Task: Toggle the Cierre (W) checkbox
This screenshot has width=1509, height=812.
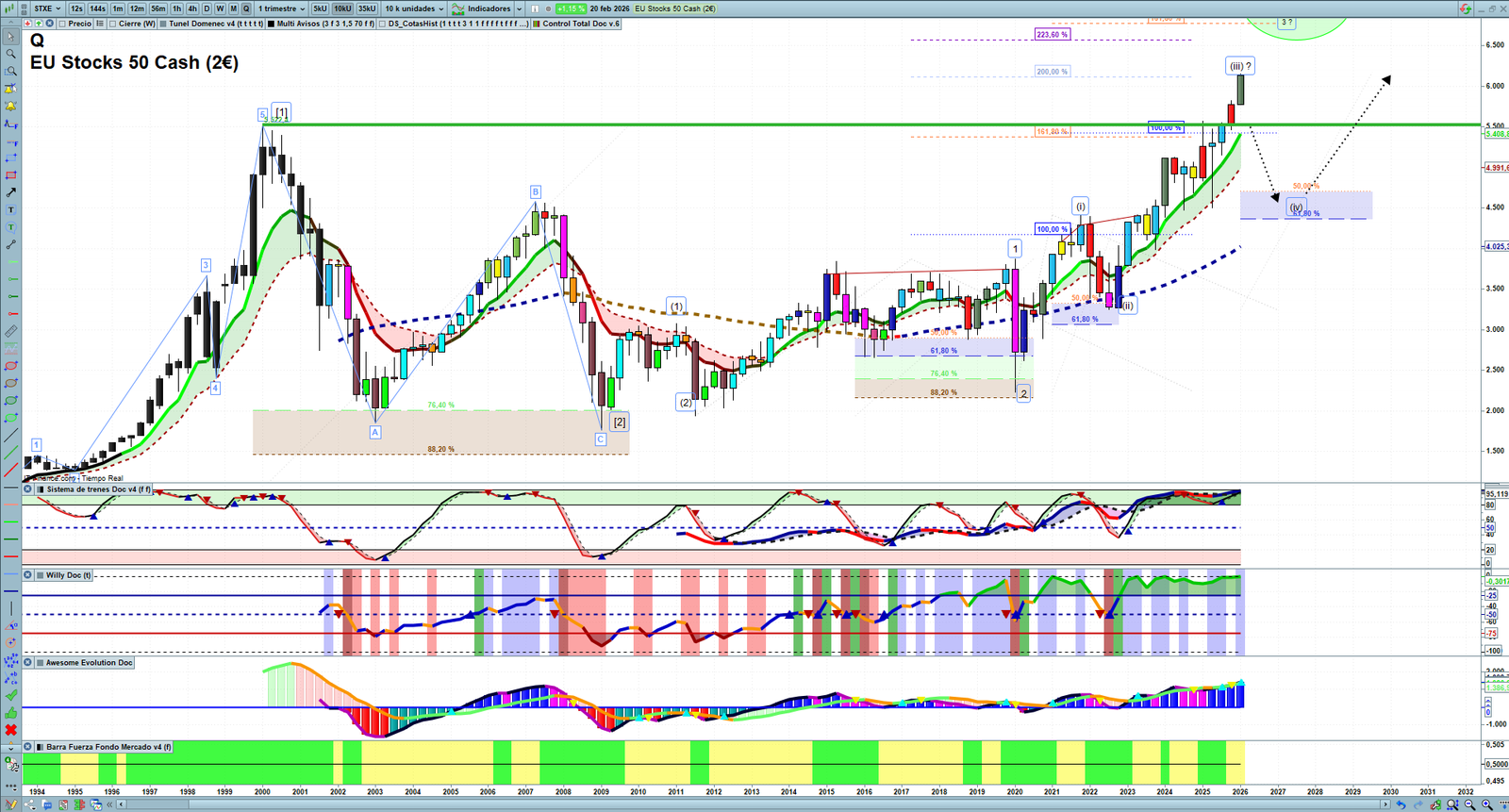Action: (x=113, y=24)
